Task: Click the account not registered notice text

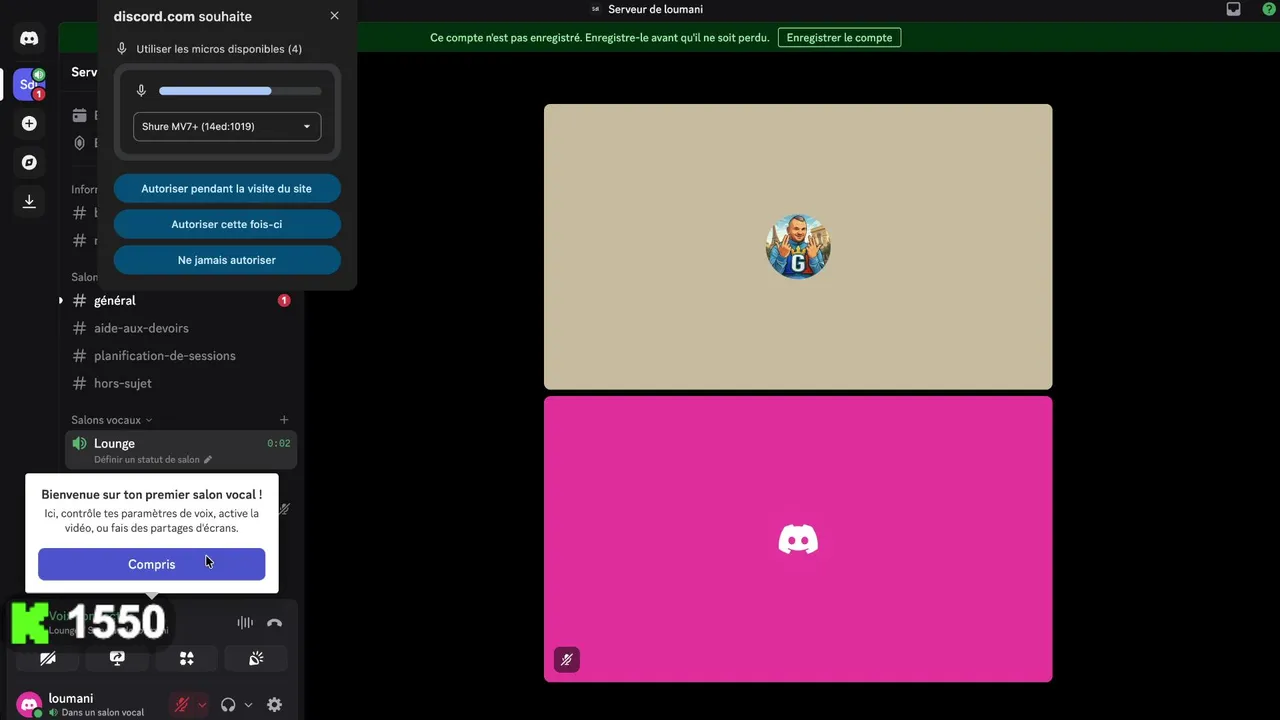Action: [x=600, y=38]
